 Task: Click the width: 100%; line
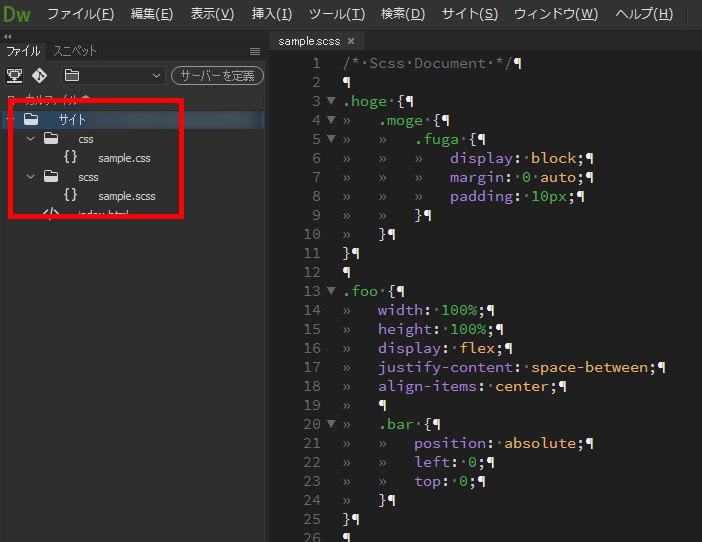pos(432,310)
